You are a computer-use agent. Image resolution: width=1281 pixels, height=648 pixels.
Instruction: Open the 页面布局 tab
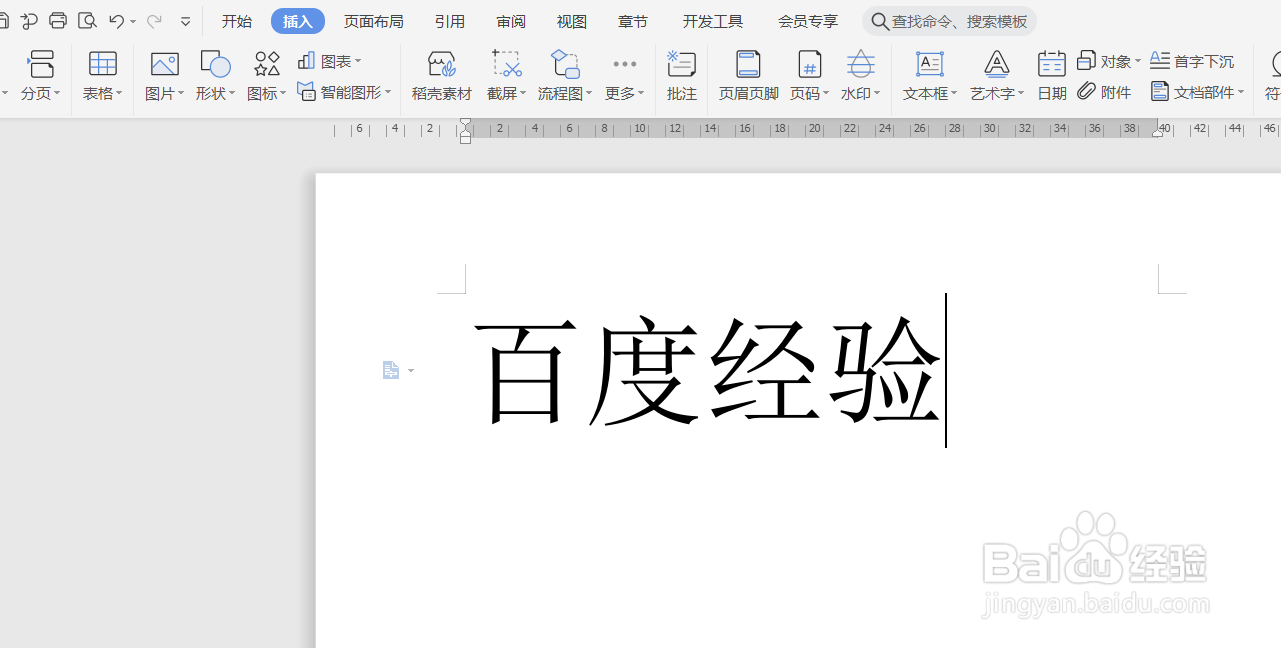click(x=374, y=21)
